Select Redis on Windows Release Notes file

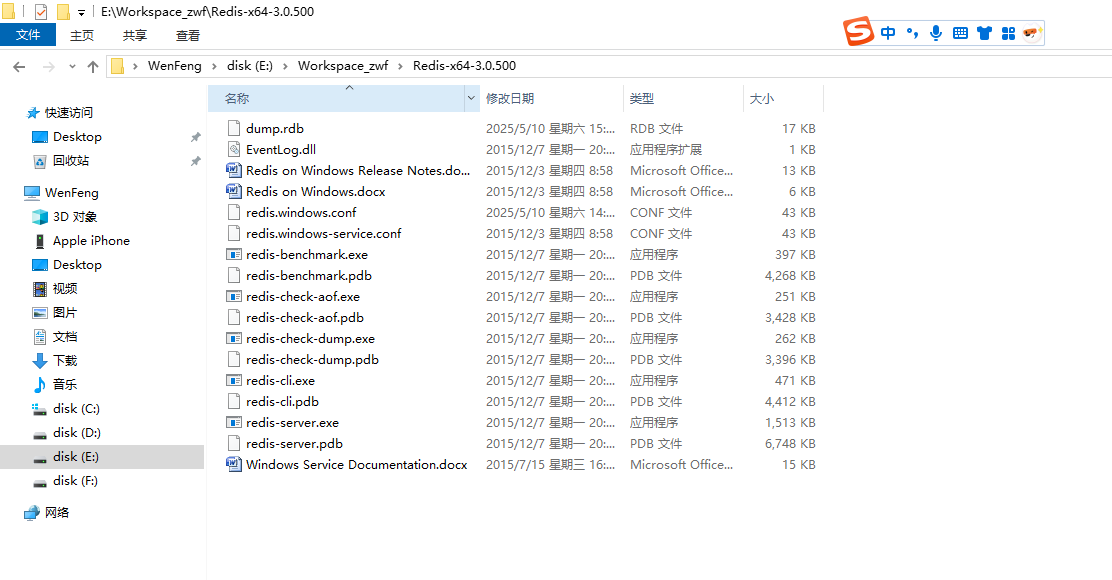tap(358, 171)
